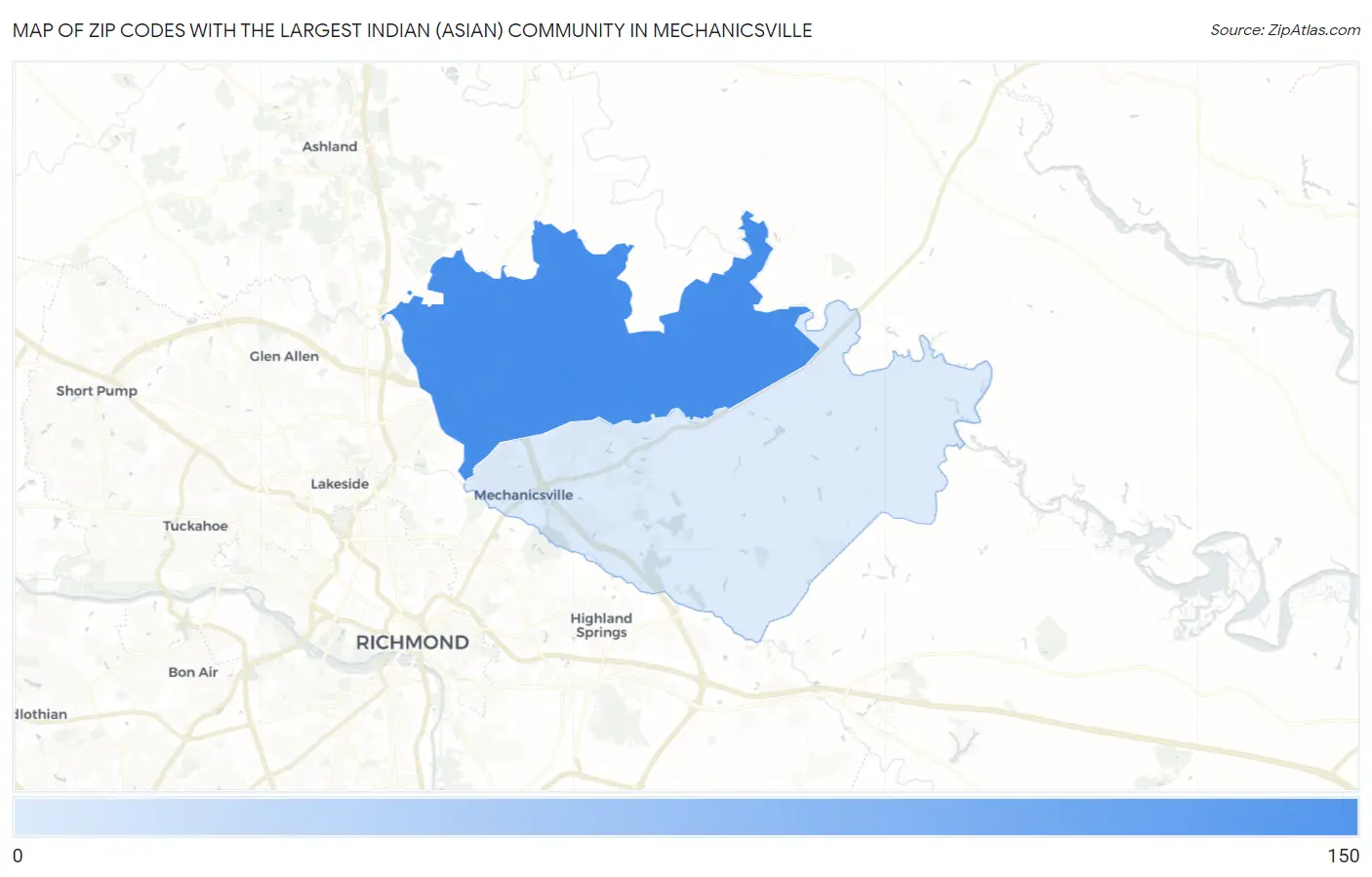The height and width of the screenshot is (877, 1372).
Task: Click the map title heading
Action: point(412,30)
